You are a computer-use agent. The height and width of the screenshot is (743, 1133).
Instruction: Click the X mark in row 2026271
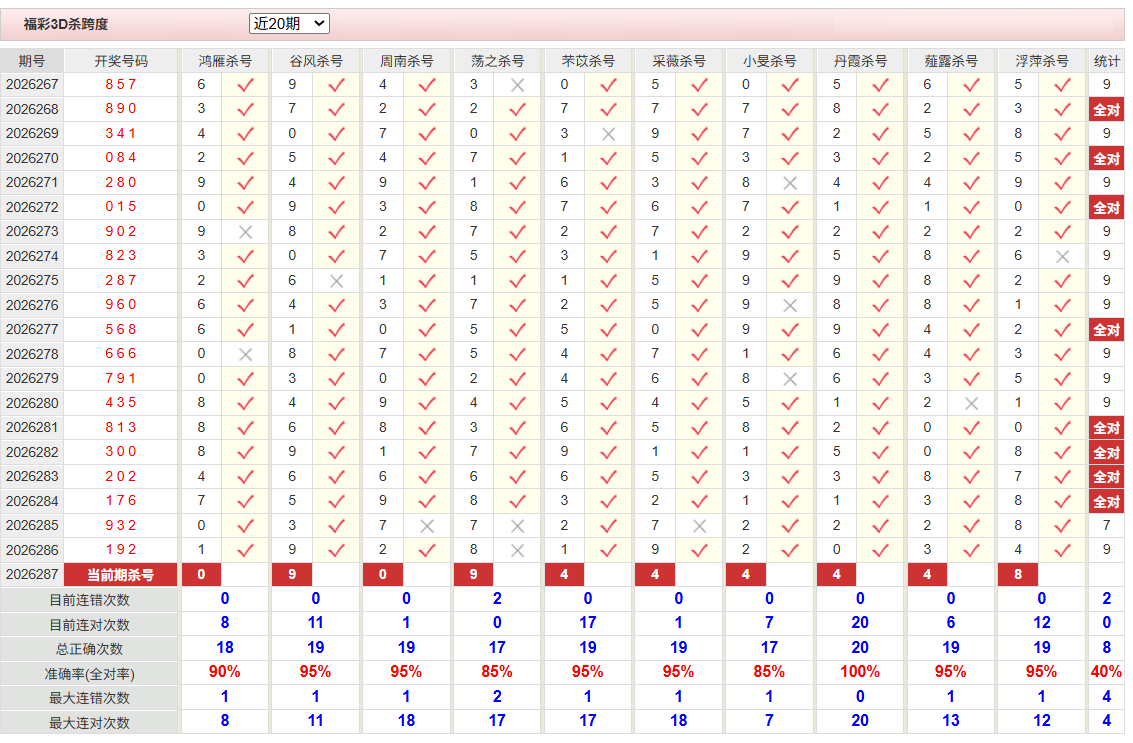point(790,183)
